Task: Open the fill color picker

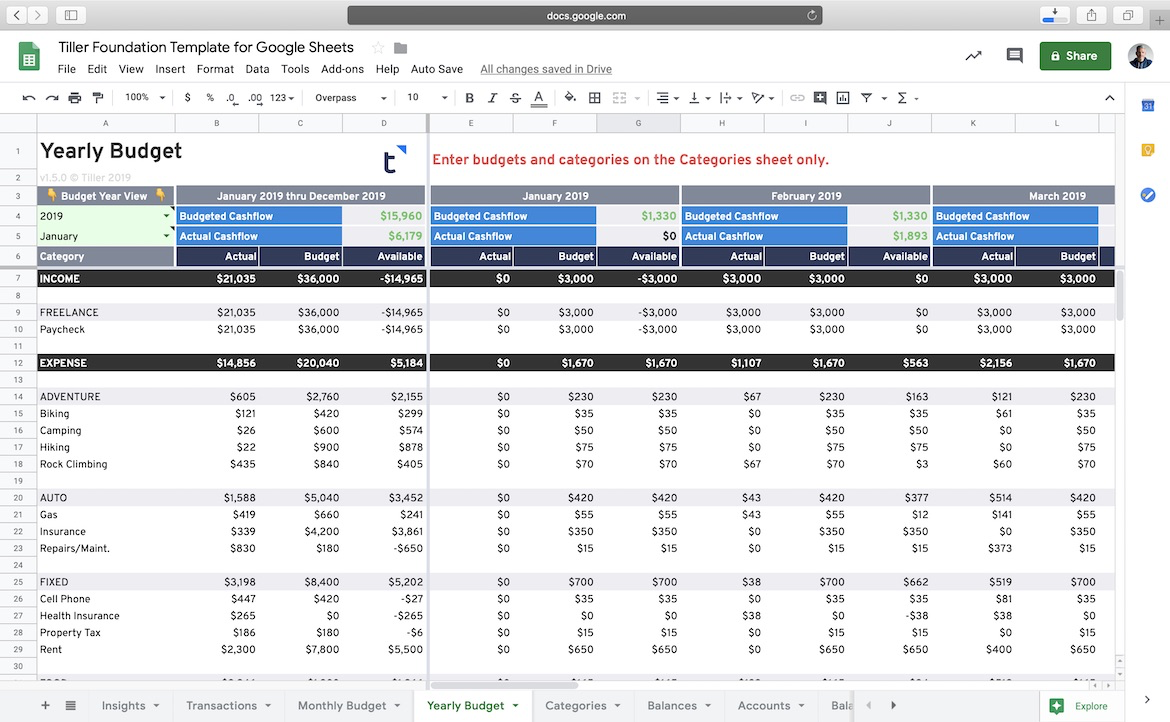Action: [571, 97]
